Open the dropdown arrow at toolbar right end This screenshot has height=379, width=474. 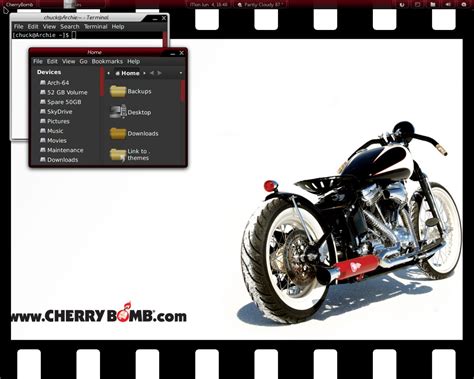[181, 73]
